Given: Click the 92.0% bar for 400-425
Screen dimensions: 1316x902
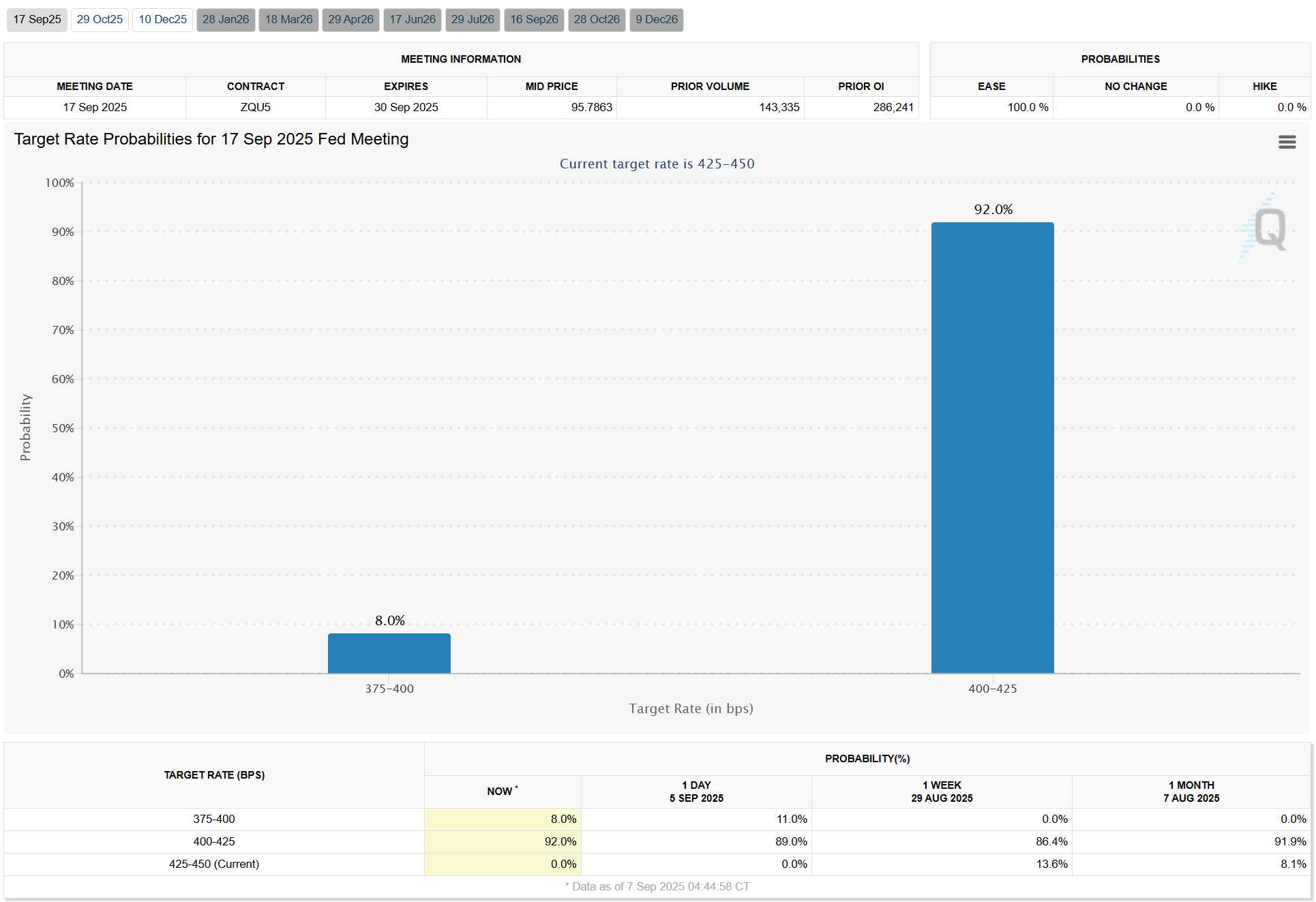Looking at the screenshot, I should coord(992,447).
